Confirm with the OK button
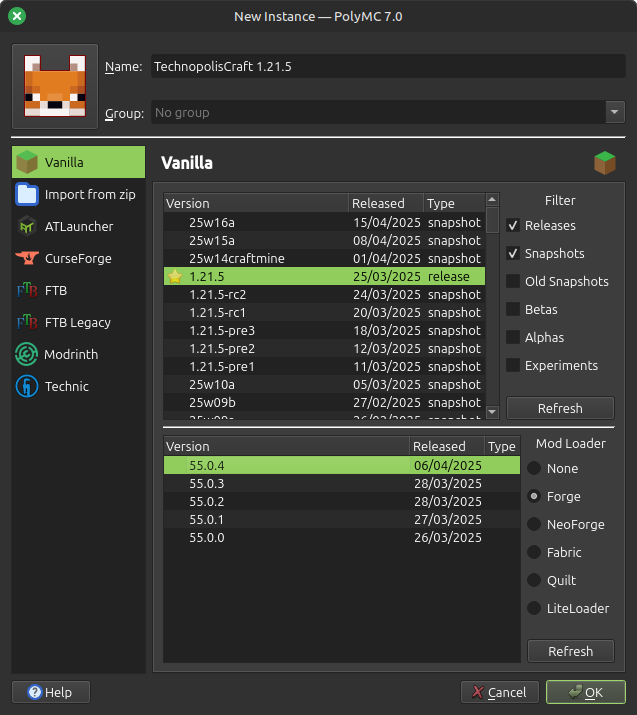Image resolution: width=637 pixels, height=715 pixels. [x=585, y=692]
